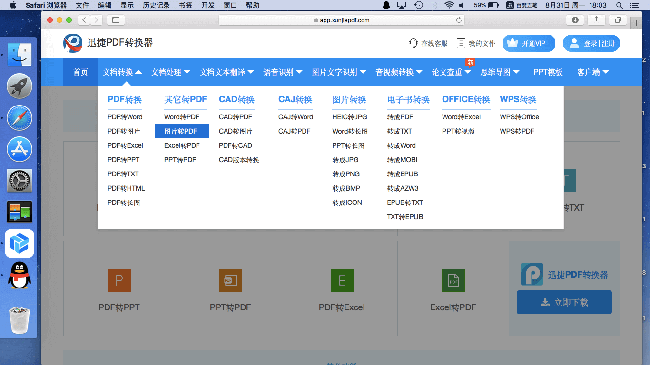Click Safari address bar field

(x=341, y=20)
